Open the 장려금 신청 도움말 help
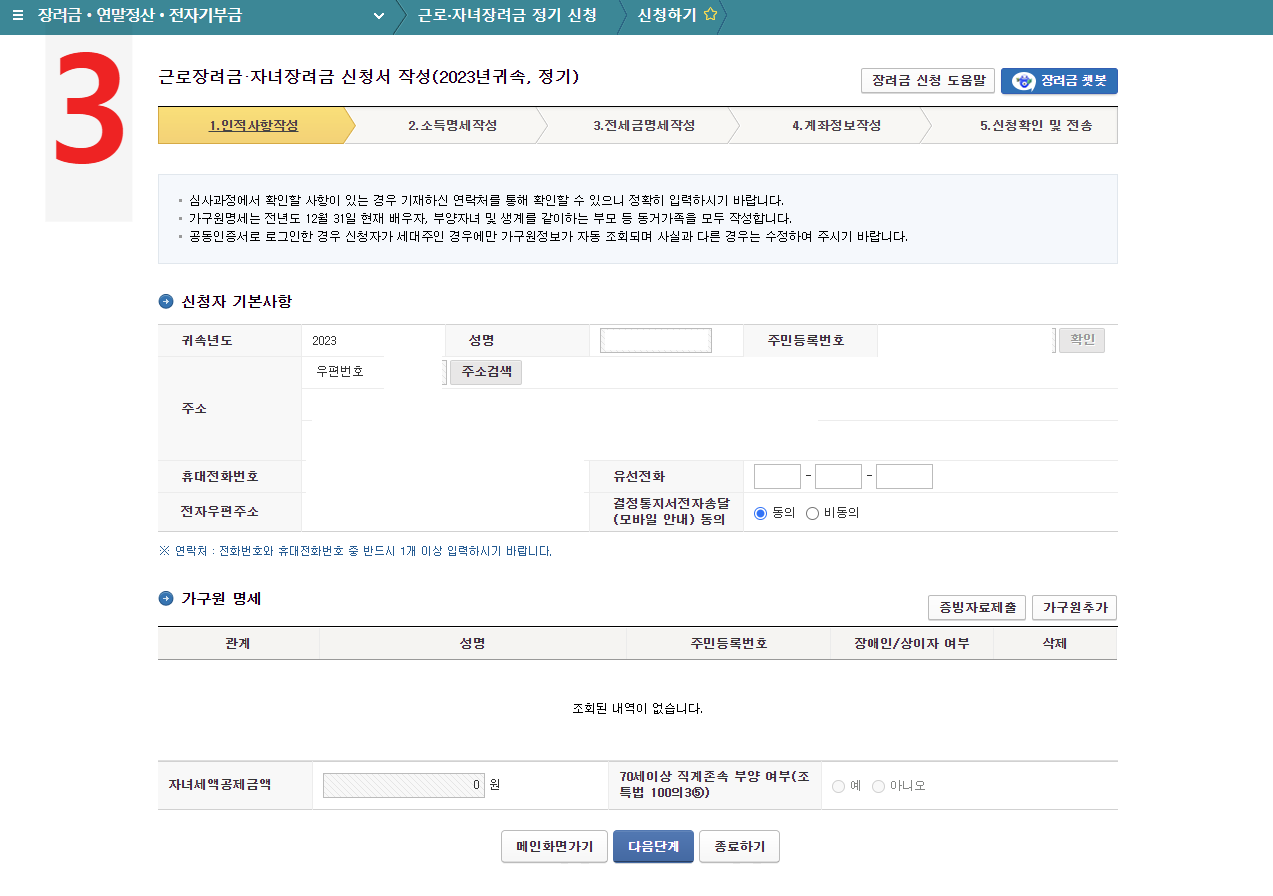The width and height of the screenshot is (1273, 896). click(x=925, y=81)
